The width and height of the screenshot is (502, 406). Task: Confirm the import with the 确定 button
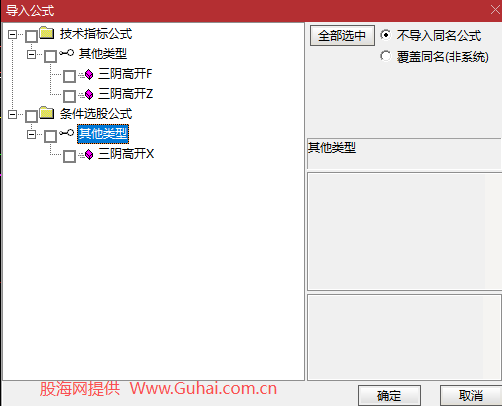[389, 396]
